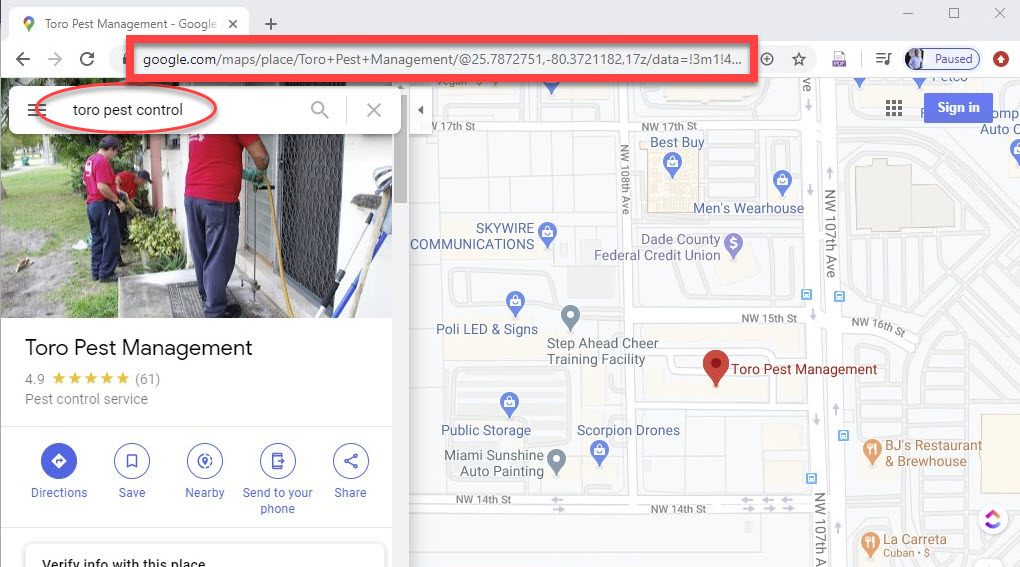Click the Toro Pest Management map pin
1020x567 pixels.
tap(715, 367)
